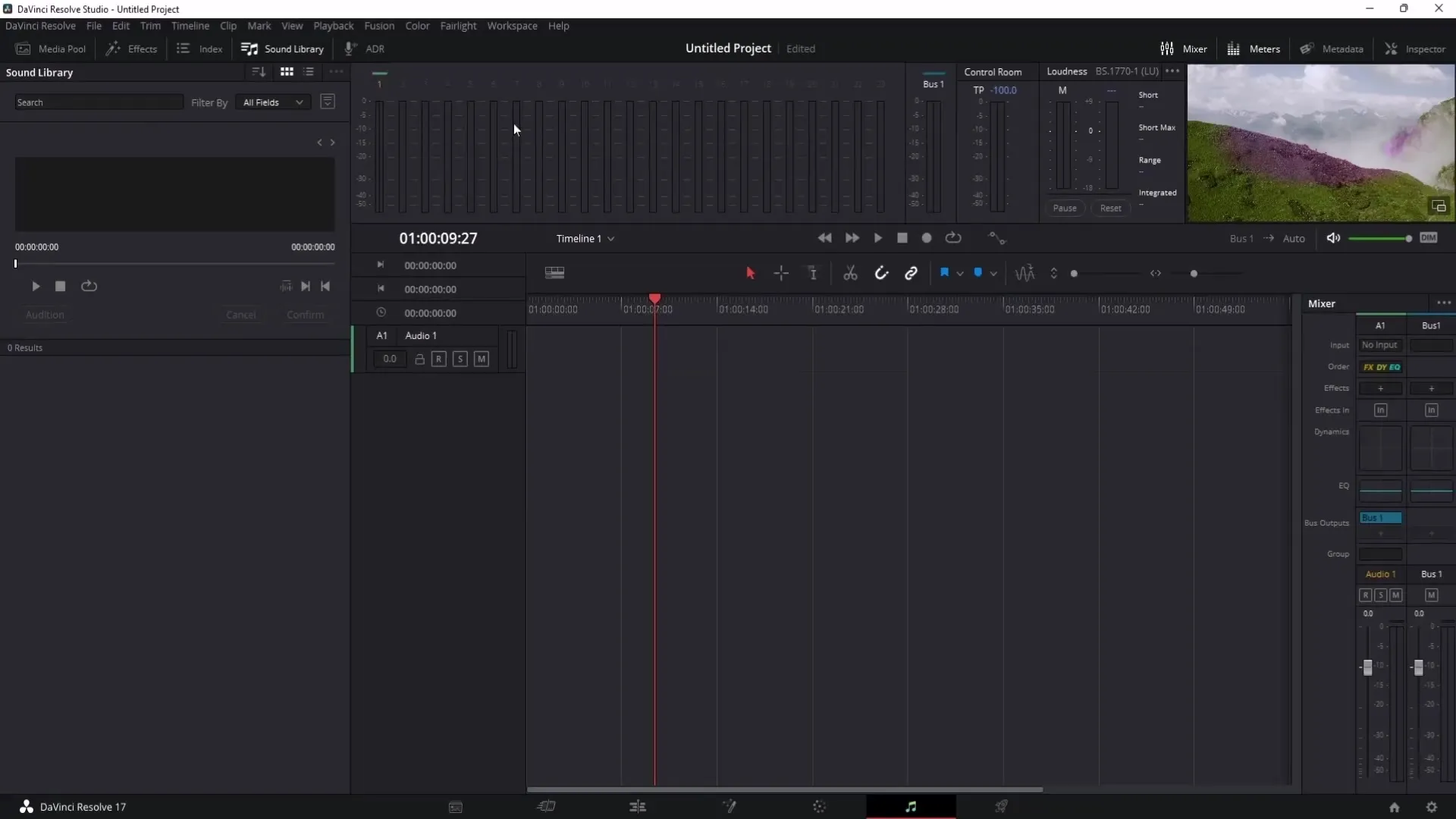This screenshot has width=1456, height=819.
Task: Drag the audio volume fader in mixer
Action: coord(1368,668)
